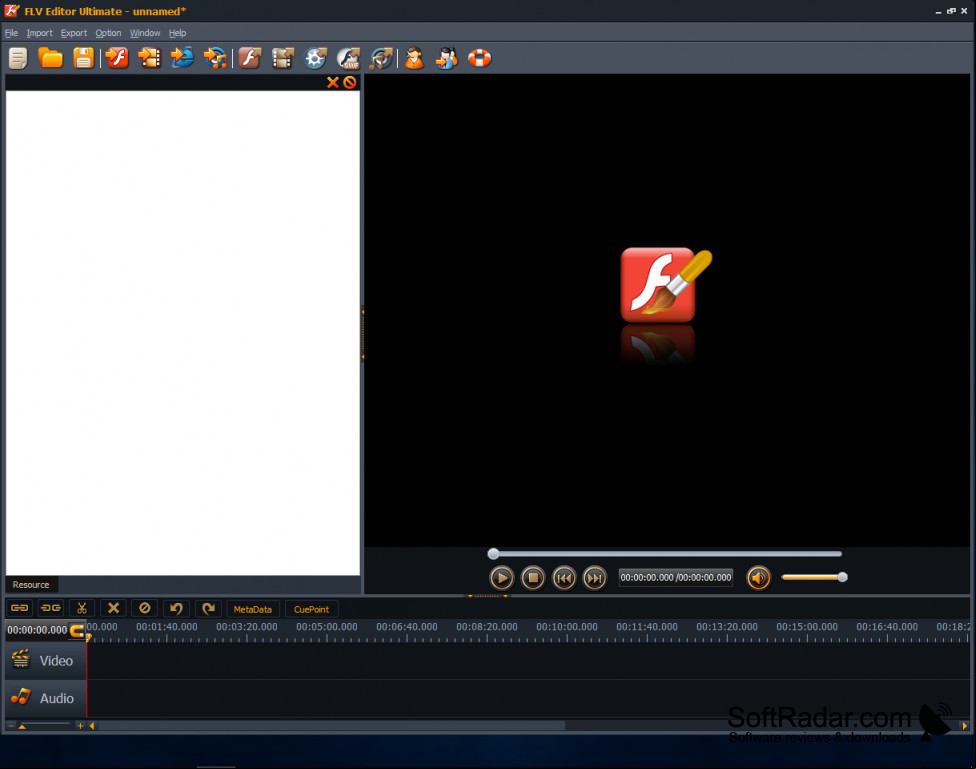Viewport: 976px width, 769px height.
Task: Click the link clips icon in timeline toolbar
Action: pos(19,608)
